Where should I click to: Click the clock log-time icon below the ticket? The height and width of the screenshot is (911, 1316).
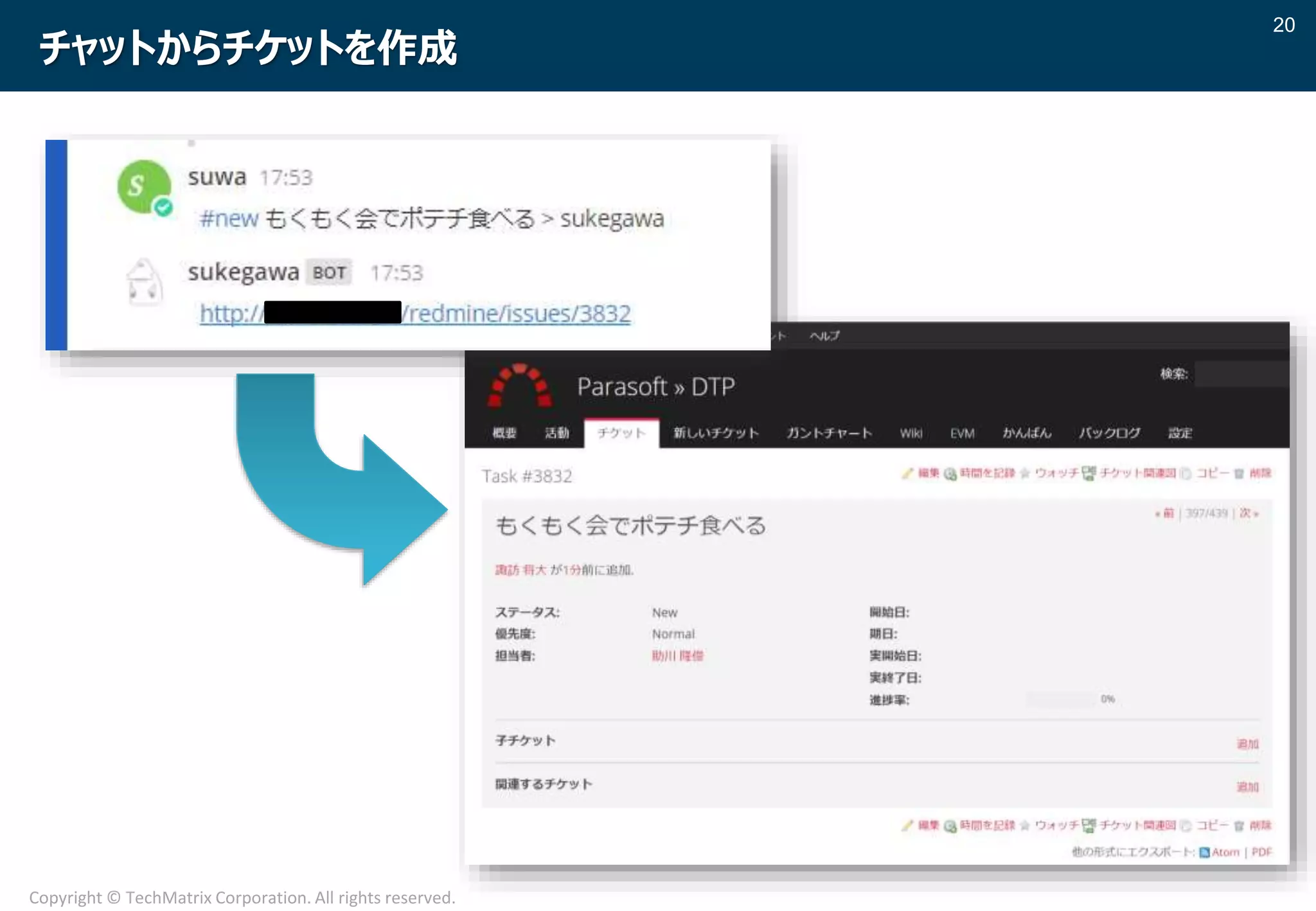950,826
